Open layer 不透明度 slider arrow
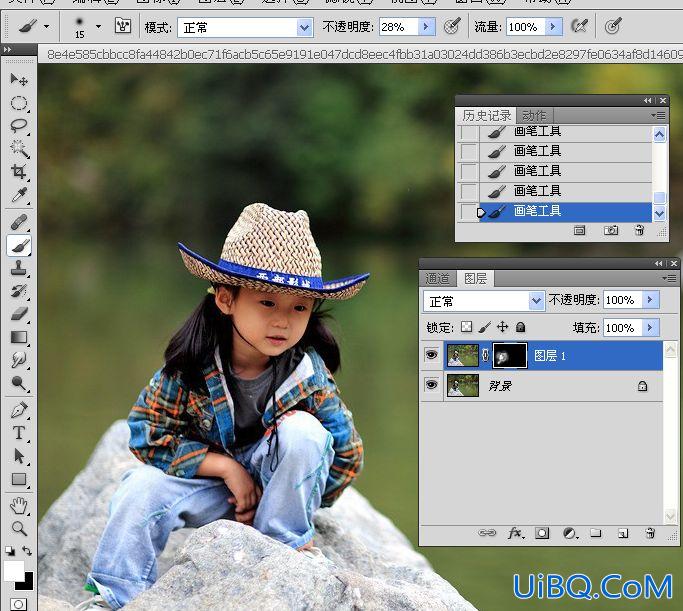The width and height of the screenshot is (683, 611). 650,300
